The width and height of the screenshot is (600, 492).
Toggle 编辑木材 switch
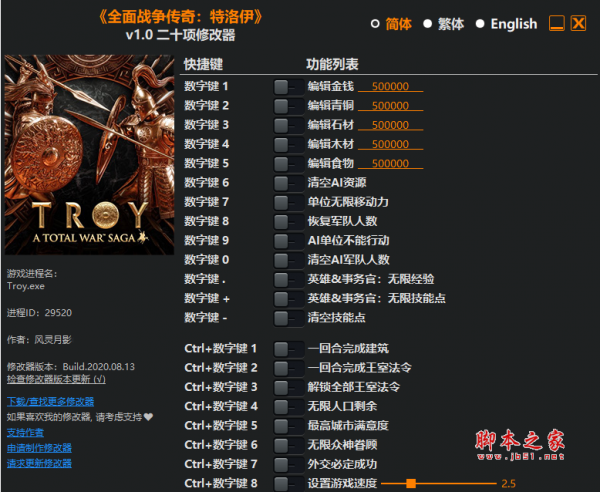click(x=289, y=145)
